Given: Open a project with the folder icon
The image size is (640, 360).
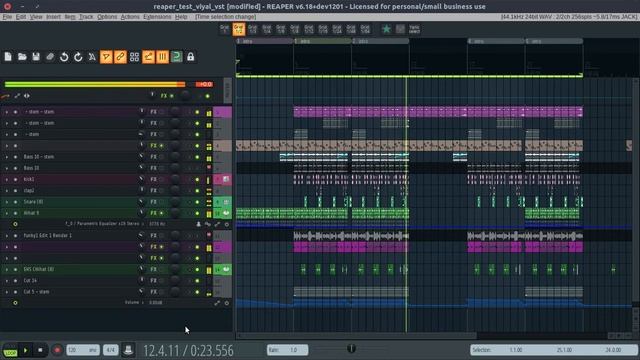Looking at the screenshot, I should [22, 57].
